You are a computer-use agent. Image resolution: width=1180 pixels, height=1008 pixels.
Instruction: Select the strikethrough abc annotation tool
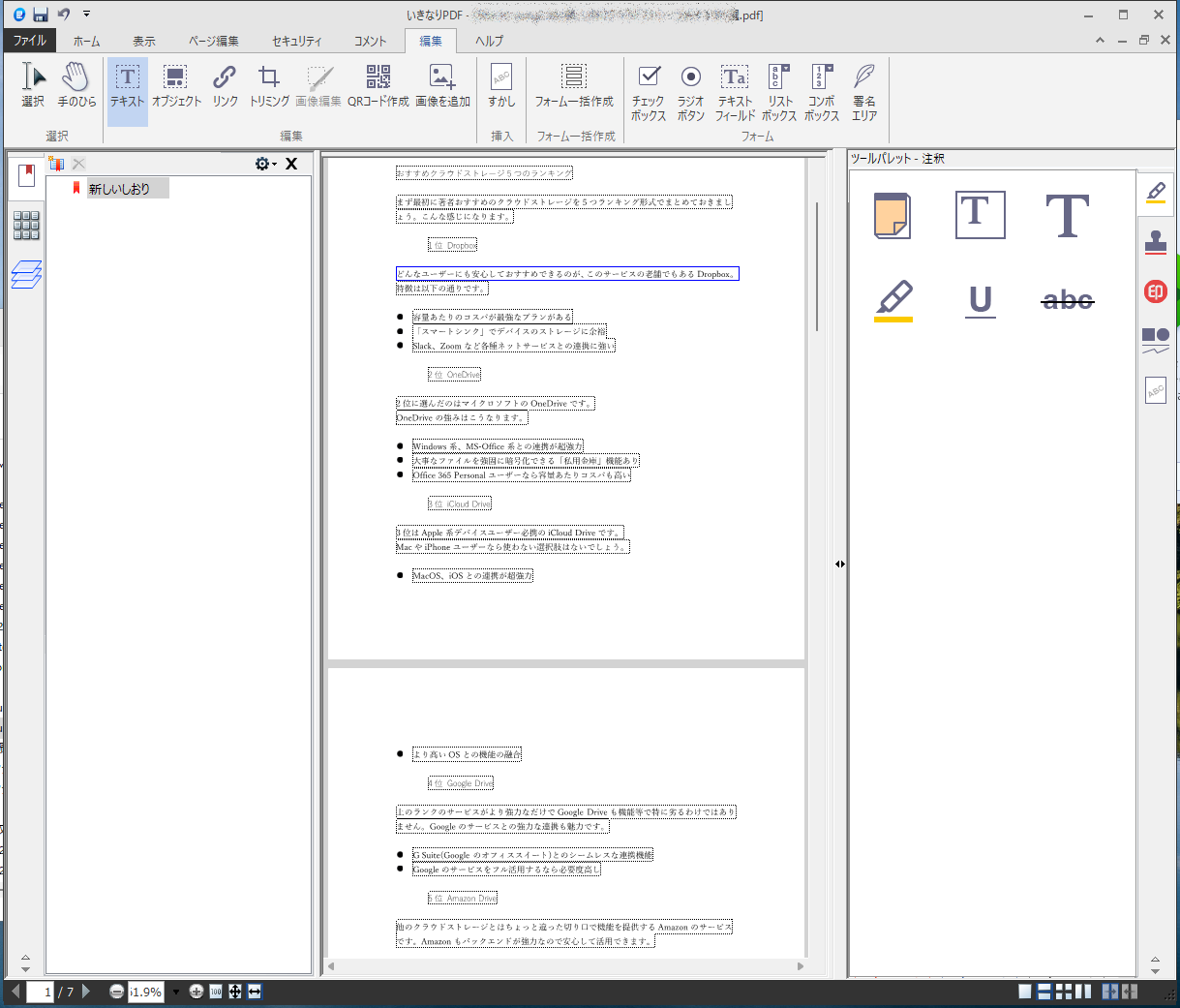coord(1068,300)
